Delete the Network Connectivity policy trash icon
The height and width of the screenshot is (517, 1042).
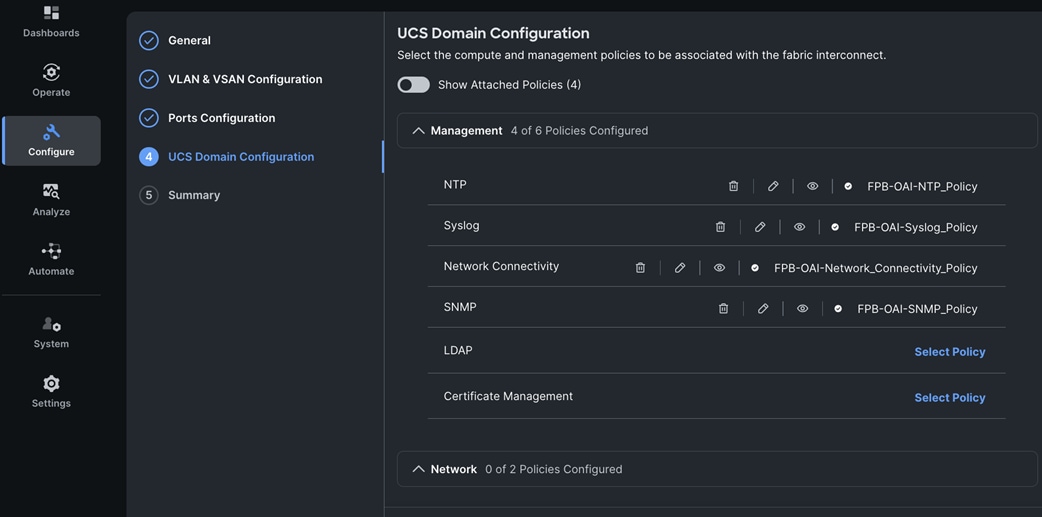641,267
